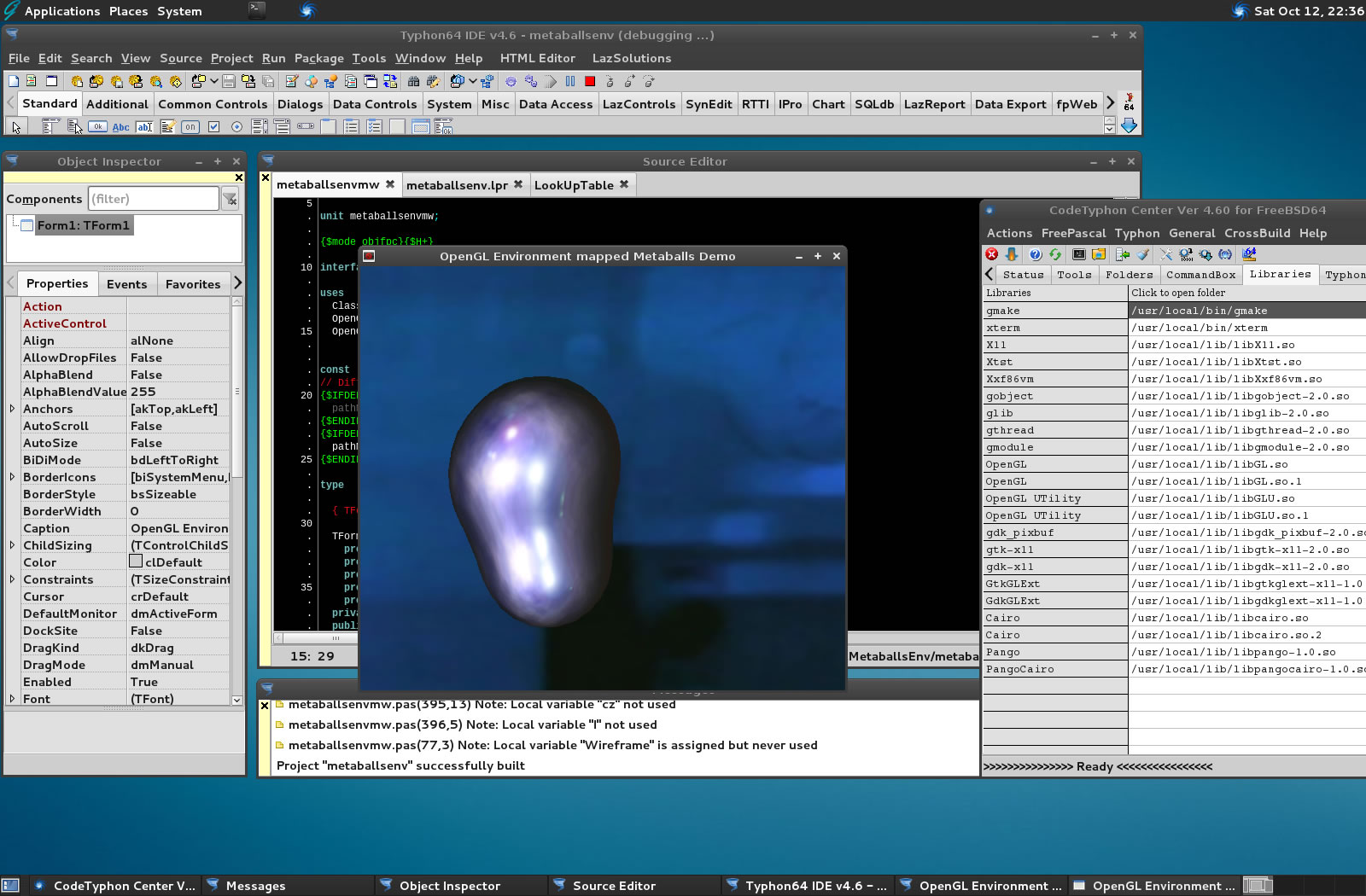This screenshot has width=1366, height=896.
Task: Select the TButton 'Ok' component icon
Action: [97, 126]
